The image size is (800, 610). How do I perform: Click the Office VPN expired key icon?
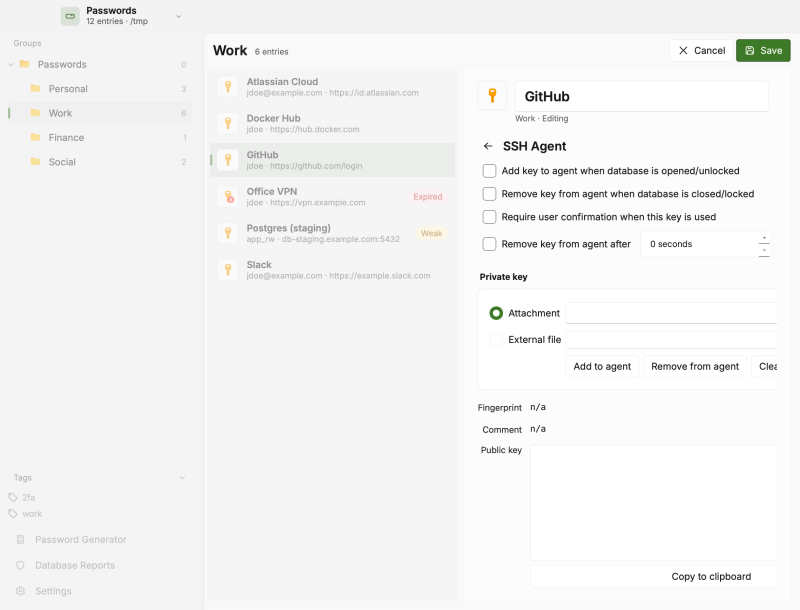[x=228, y=196]
